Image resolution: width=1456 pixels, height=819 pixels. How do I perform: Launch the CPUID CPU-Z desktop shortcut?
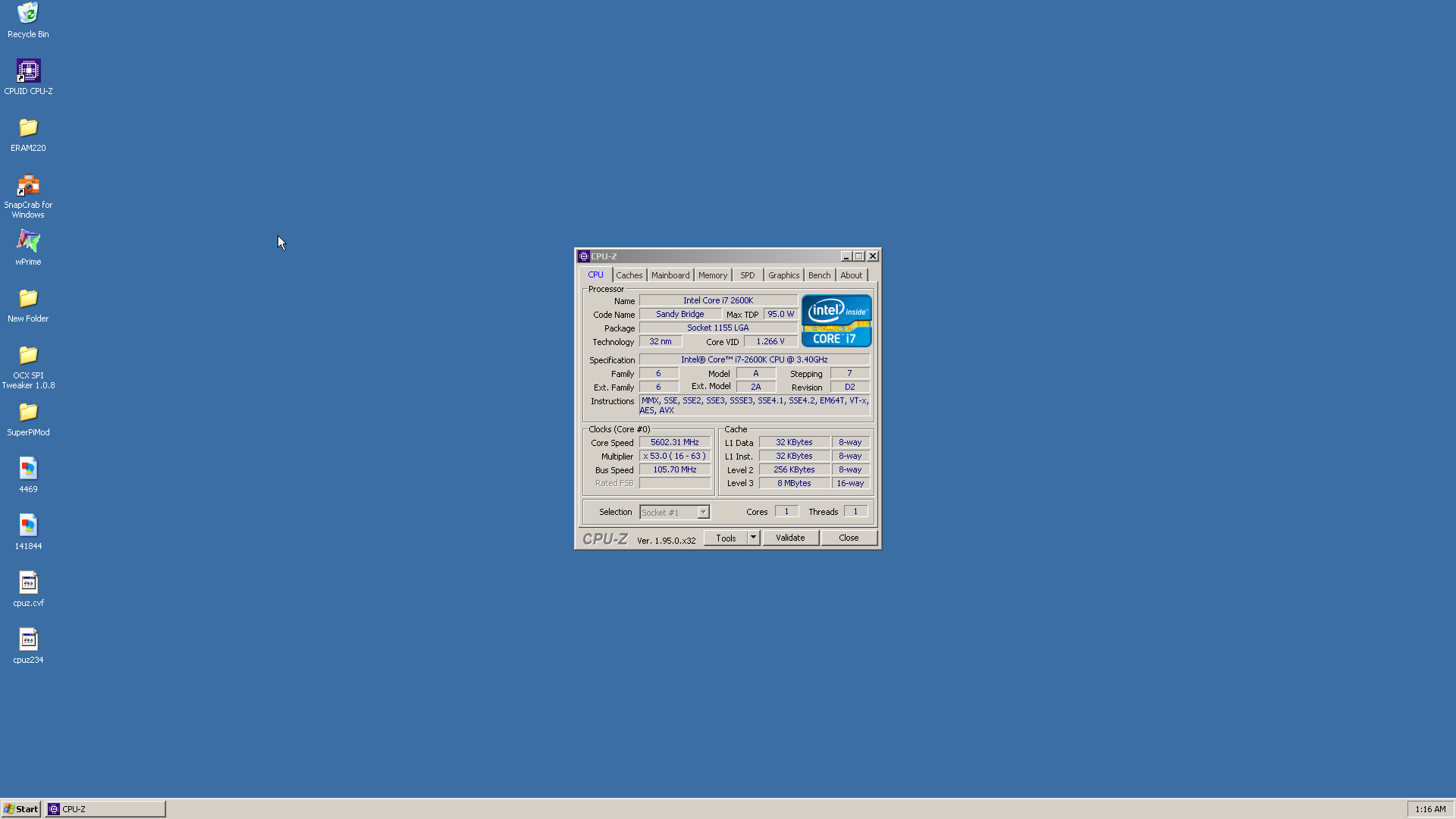[28, 77]
